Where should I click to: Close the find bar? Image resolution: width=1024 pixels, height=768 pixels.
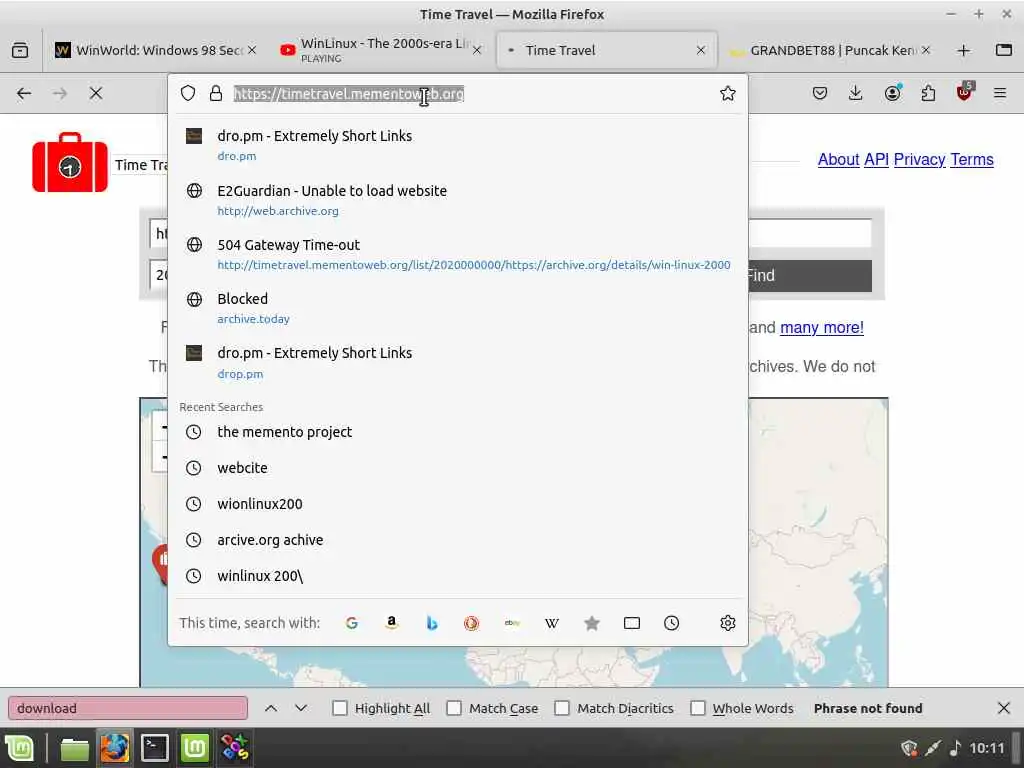(x=1004, y=708)
